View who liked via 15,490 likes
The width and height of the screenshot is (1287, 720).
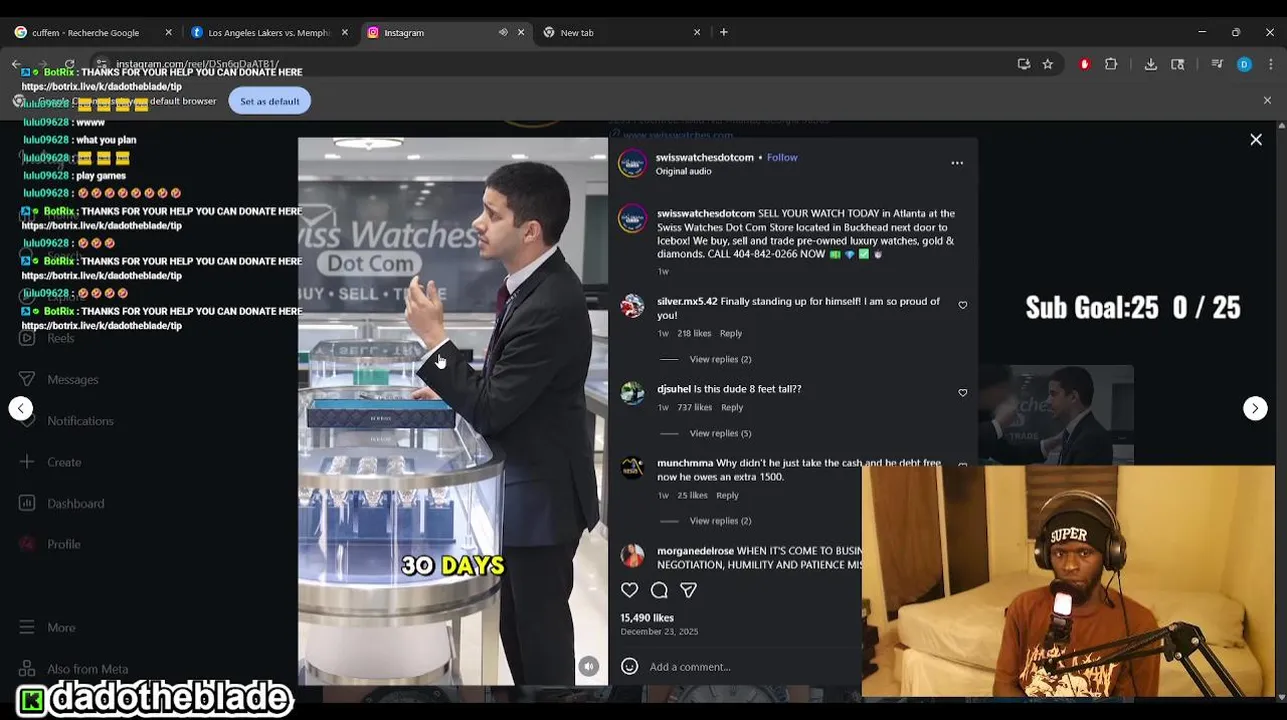coord(647,618)
